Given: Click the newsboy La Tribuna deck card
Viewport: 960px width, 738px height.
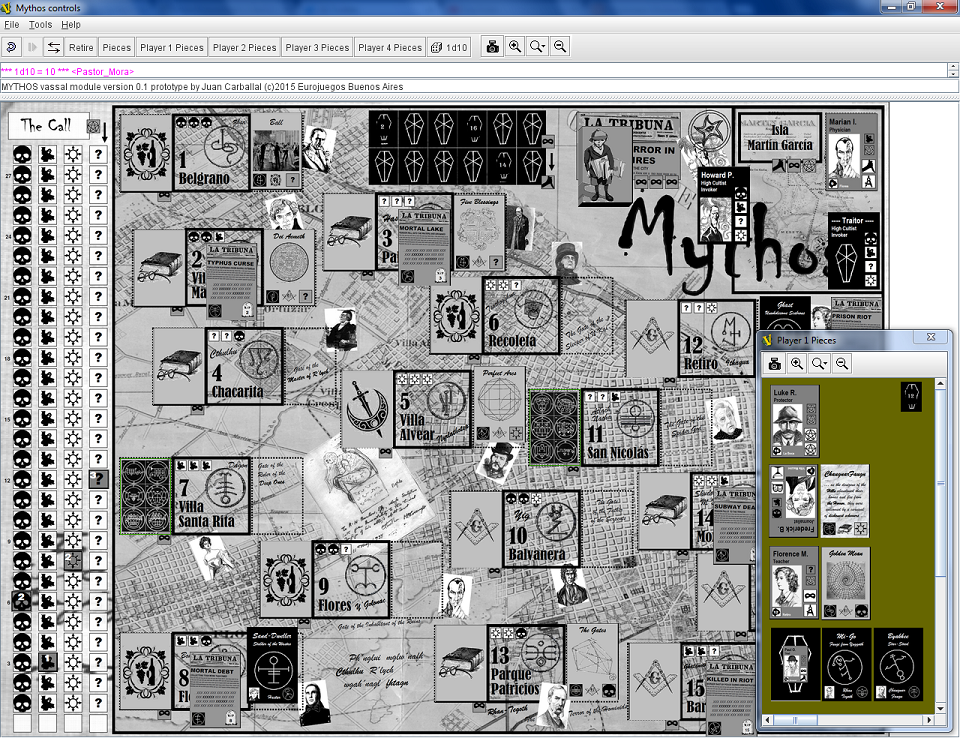Looking at the screenshot, I should pos(604,165).
